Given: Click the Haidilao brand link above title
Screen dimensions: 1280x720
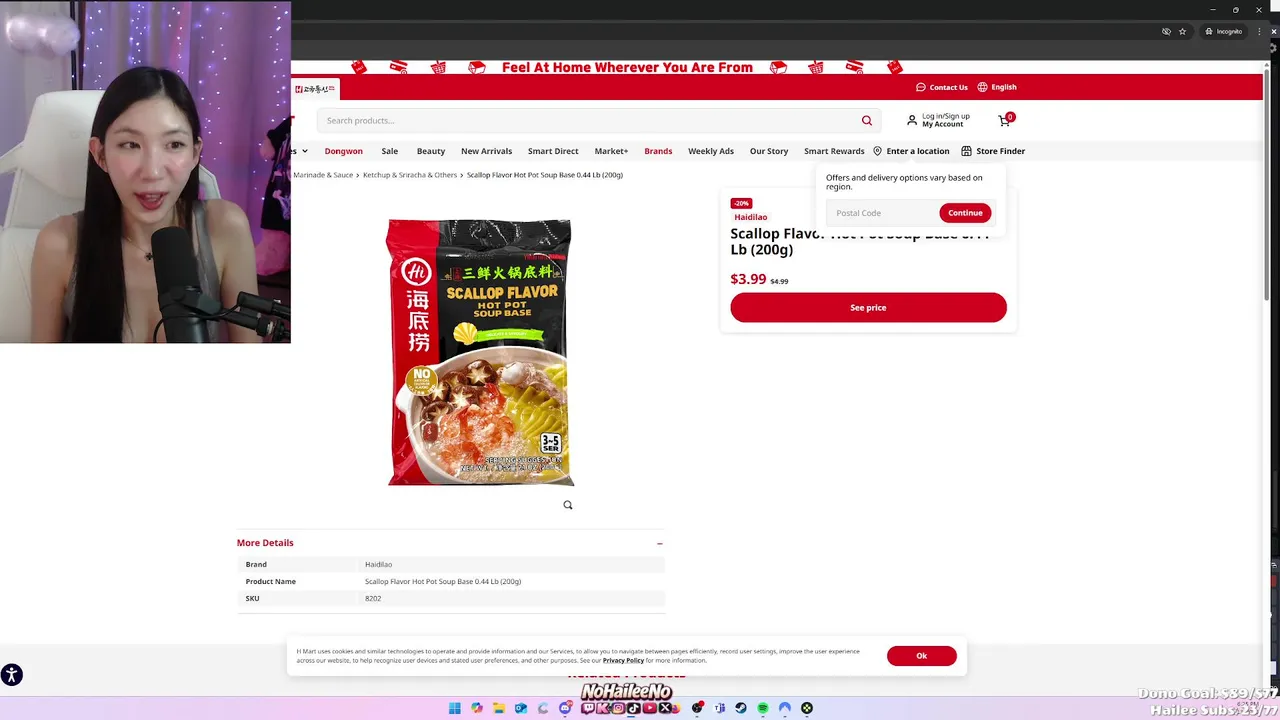Looking at the screenshot, I should [x=751, y=217].
